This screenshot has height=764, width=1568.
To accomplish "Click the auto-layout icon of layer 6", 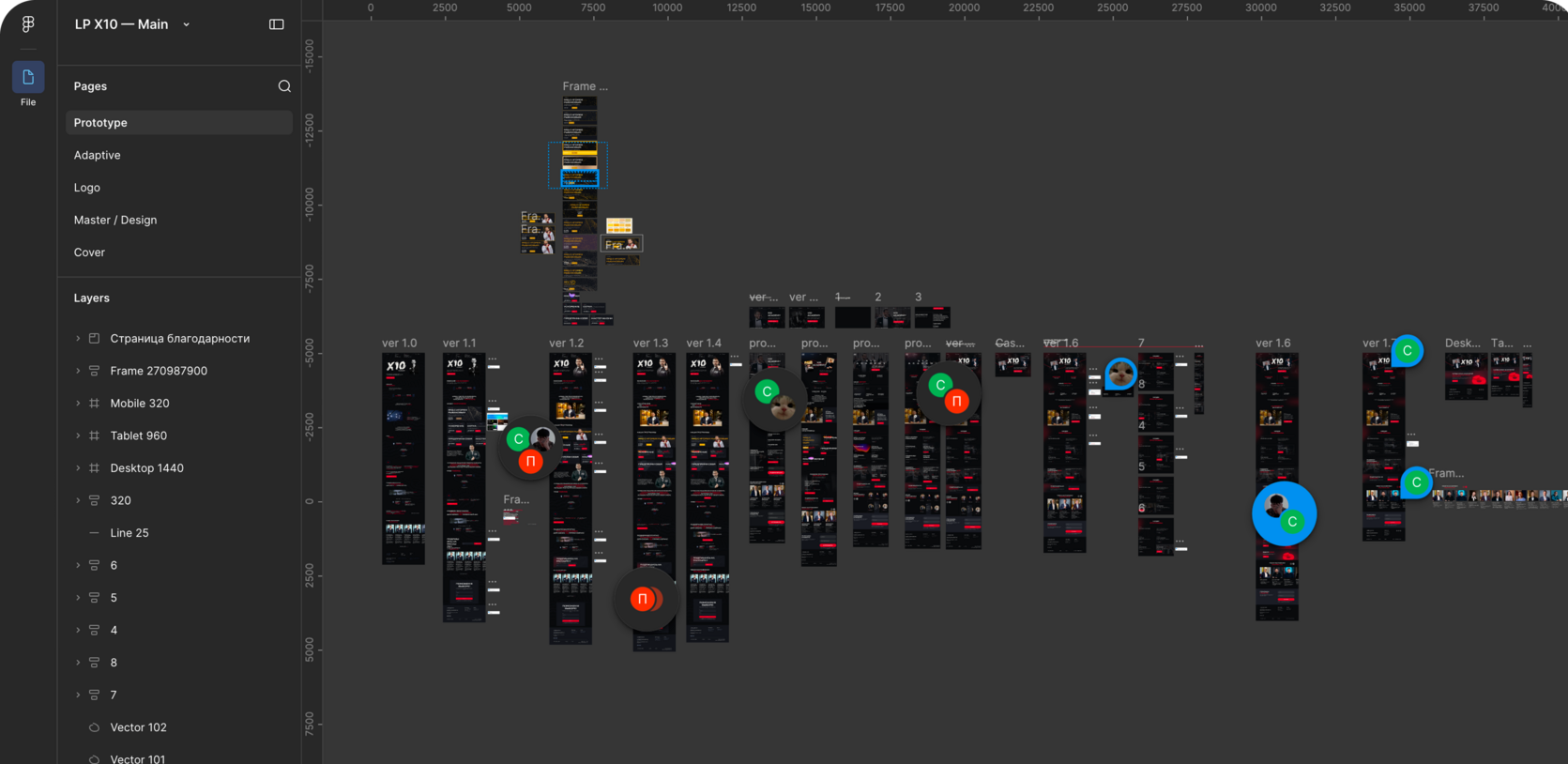I will [94, 565].
